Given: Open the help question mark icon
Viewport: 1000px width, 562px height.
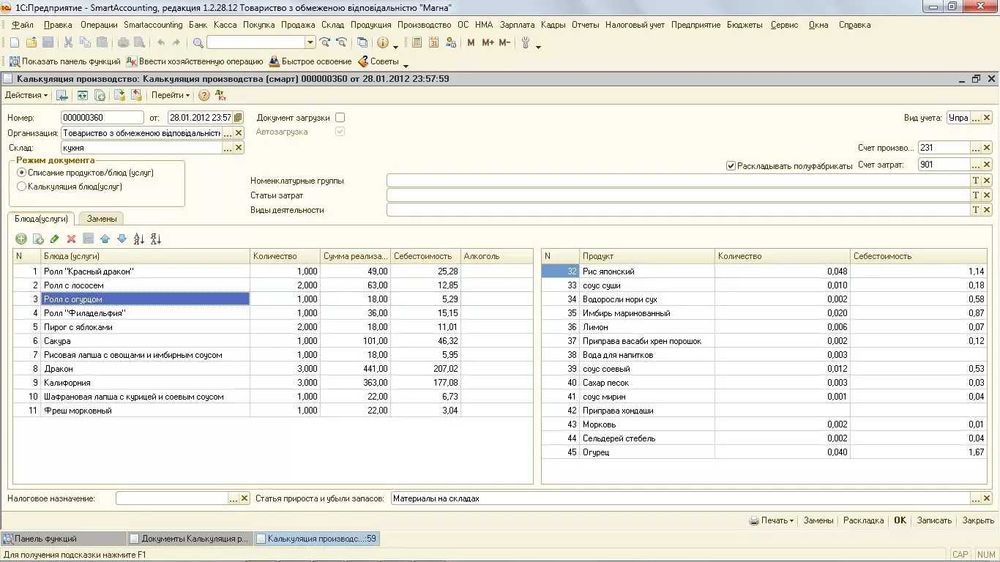Looking at the screenshot, I should [204, 95].
